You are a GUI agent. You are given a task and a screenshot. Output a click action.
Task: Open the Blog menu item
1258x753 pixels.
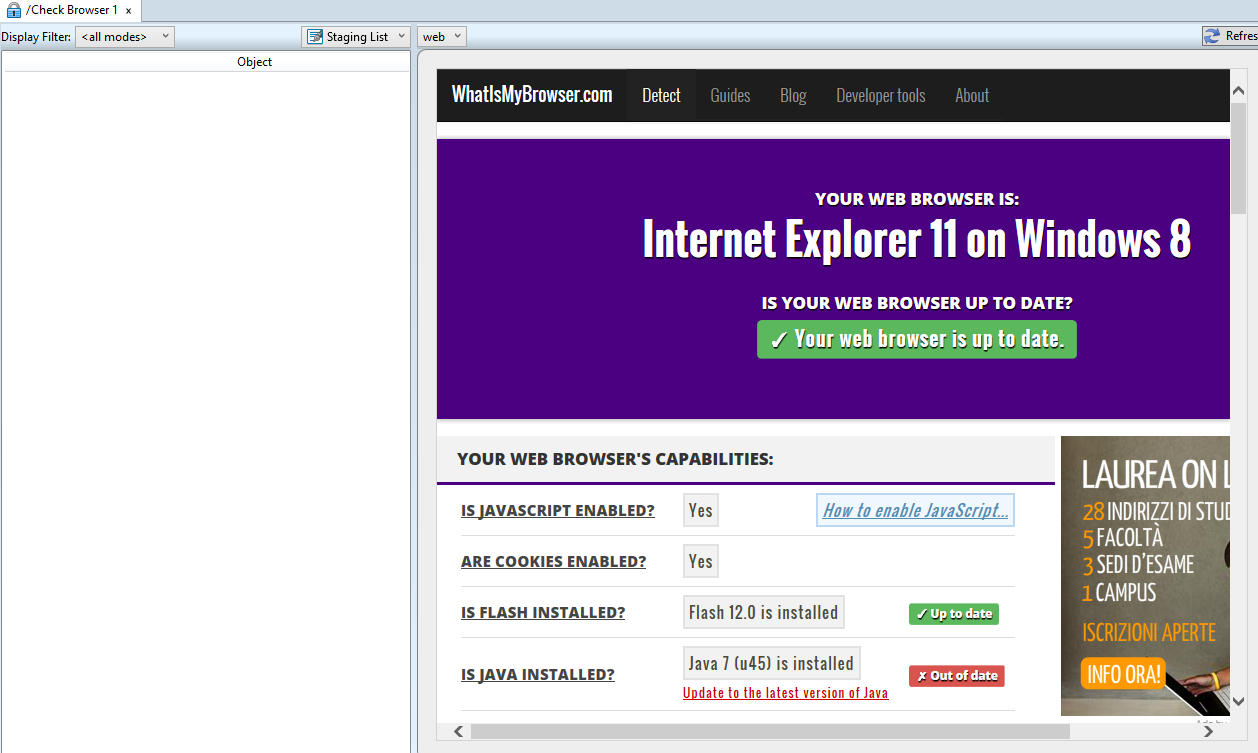click(793, 96)
